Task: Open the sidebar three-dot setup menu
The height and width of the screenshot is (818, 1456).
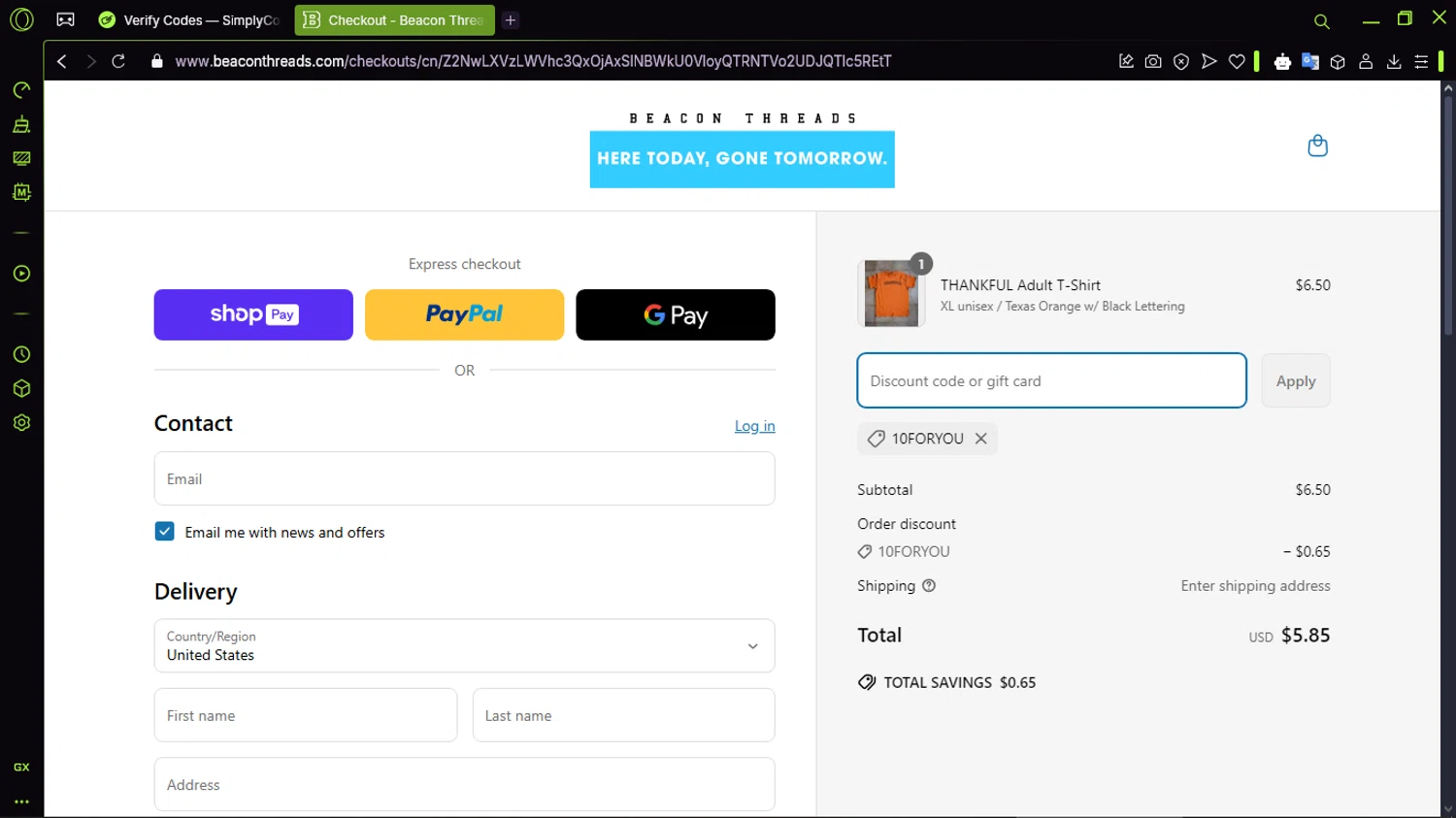Action: tap(21, 802)
